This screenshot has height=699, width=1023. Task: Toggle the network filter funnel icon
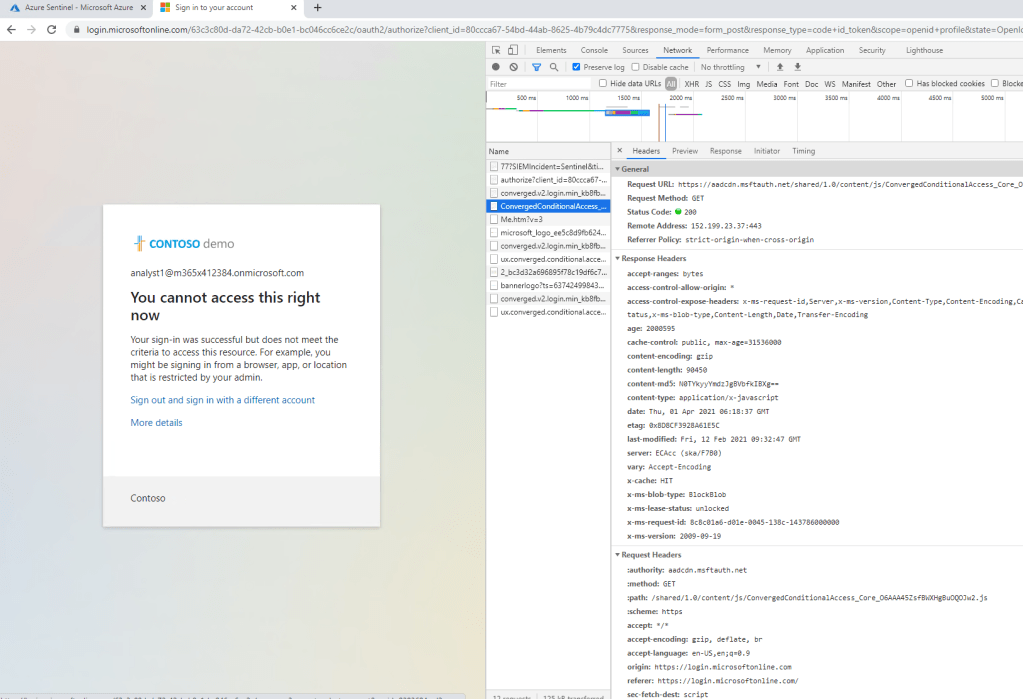coord(536,67)
